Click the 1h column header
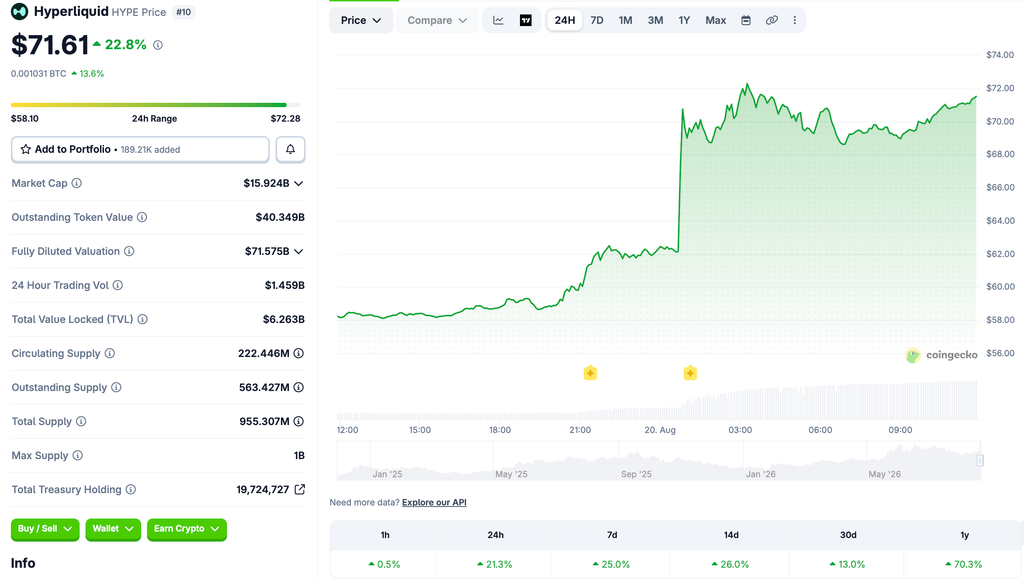Viewport: 1024px width, 580px height. point(385,535)
